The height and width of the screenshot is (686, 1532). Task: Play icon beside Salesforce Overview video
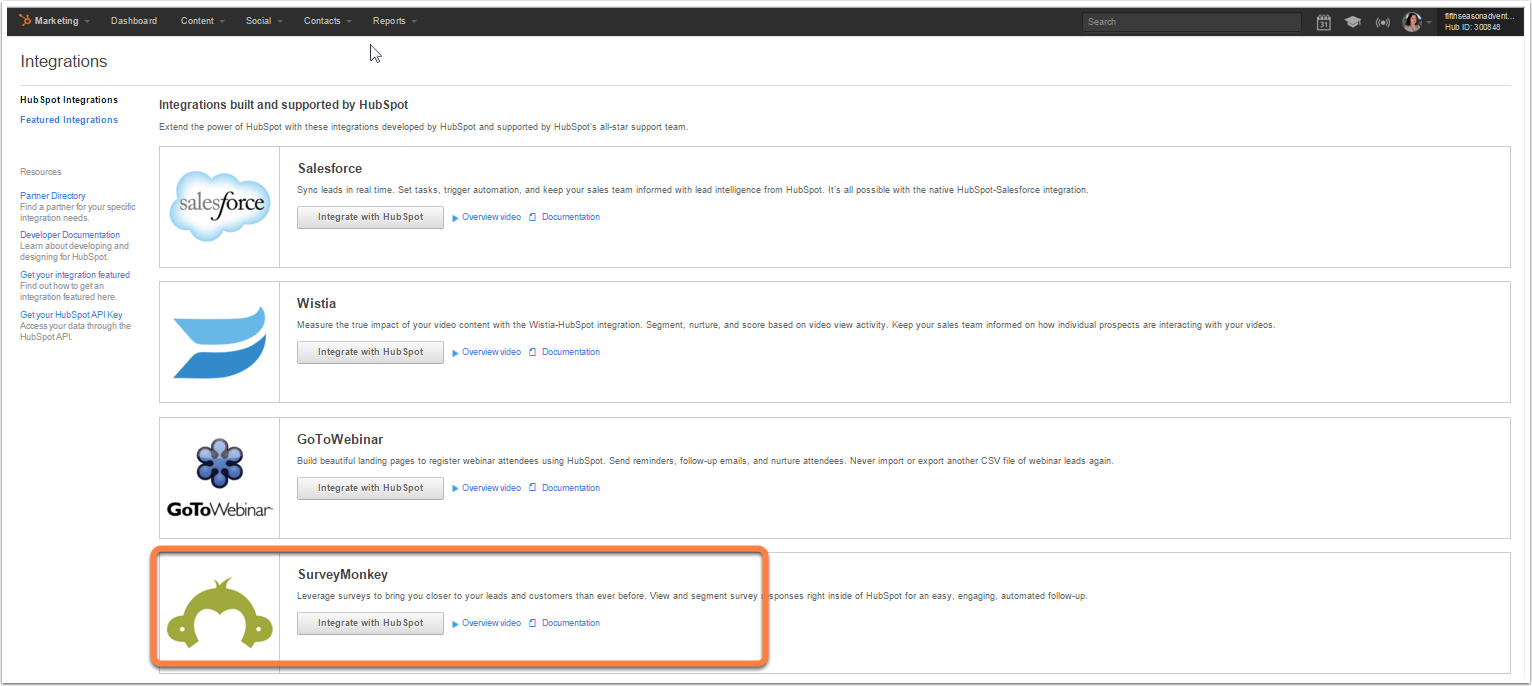click(455, 217)
